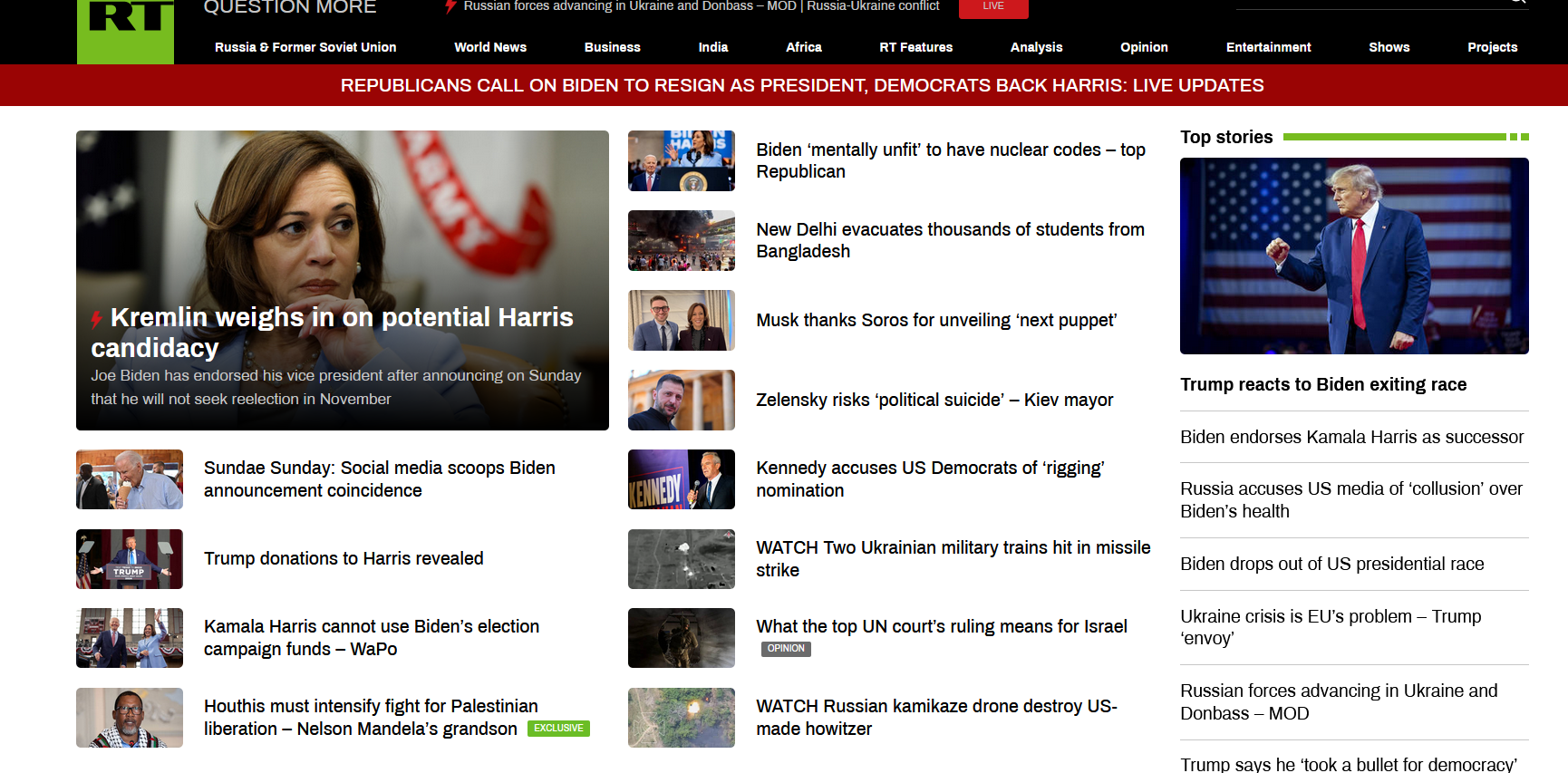Viewport: 1568px width, 773px height.
Task: Click the Top stories heading
Action: tap(1226, 137)
